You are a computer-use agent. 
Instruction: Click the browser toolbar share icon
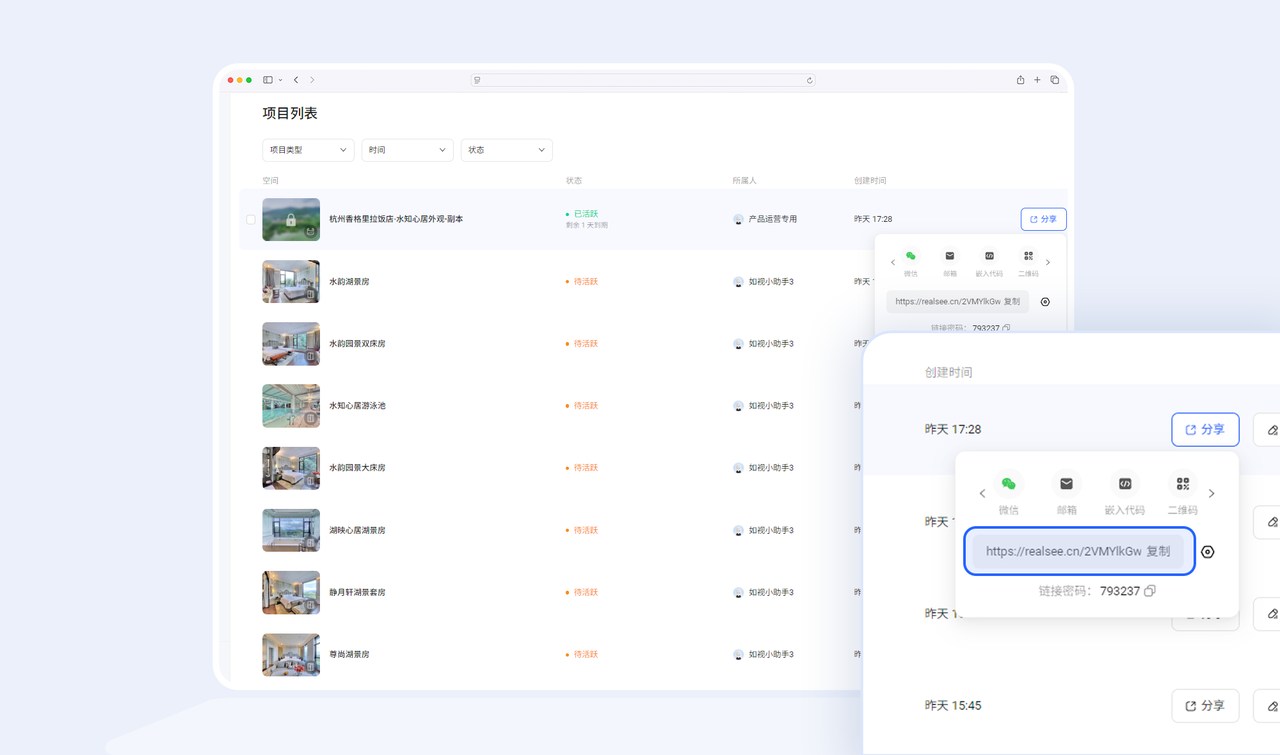[1020, 80]
